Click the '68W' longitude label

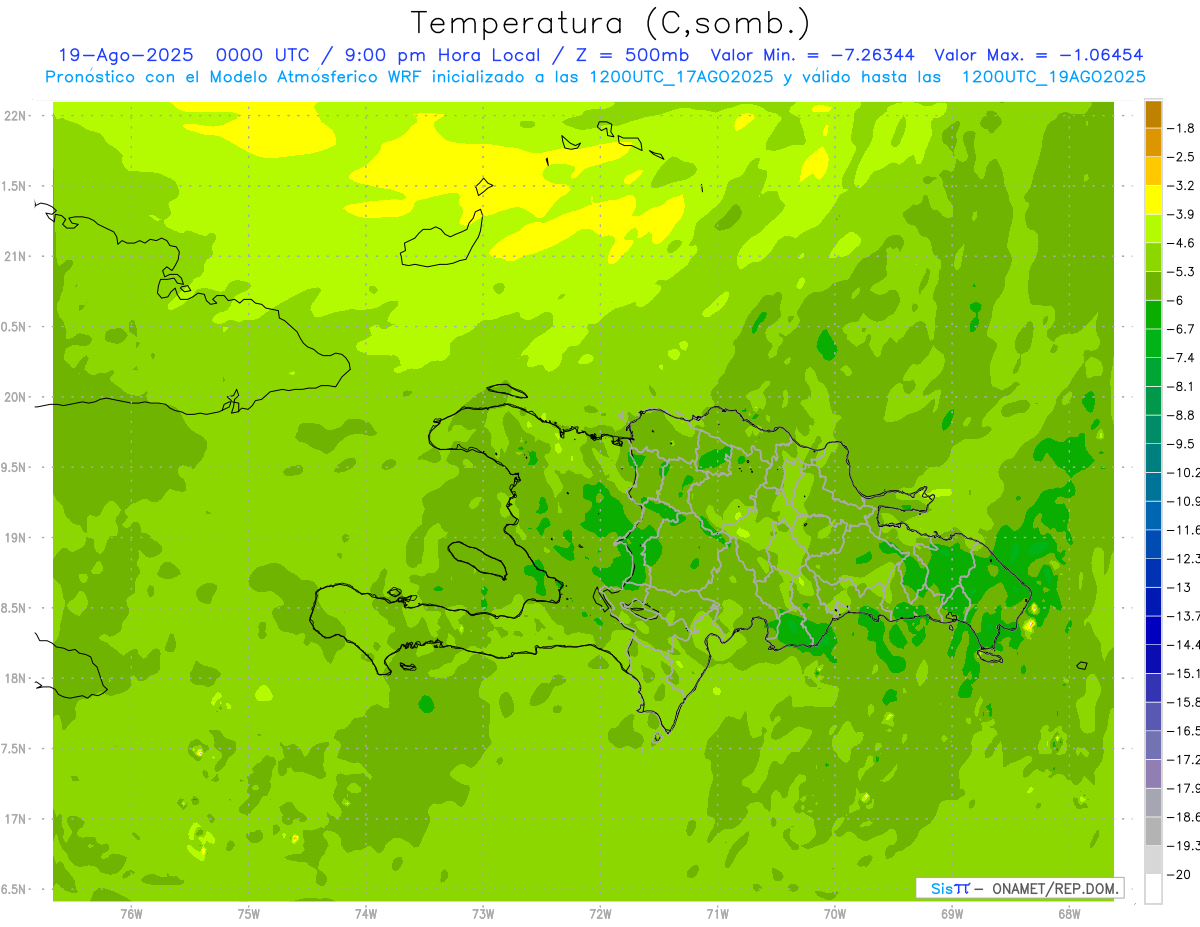click(x=1069, y=913)
